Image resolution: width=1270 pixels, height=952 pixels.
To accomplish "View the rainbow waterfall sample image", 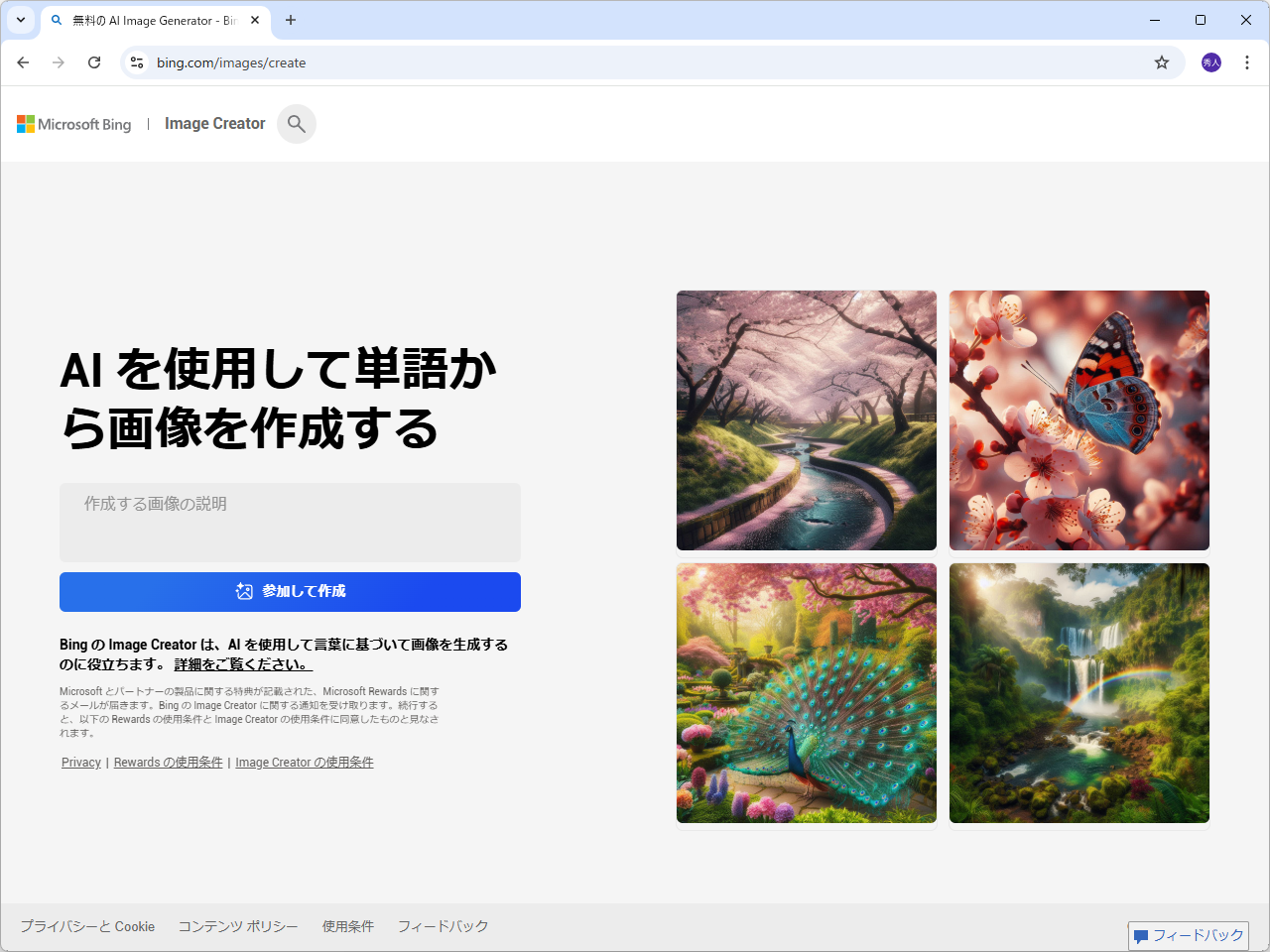I will pos(1079,693).
